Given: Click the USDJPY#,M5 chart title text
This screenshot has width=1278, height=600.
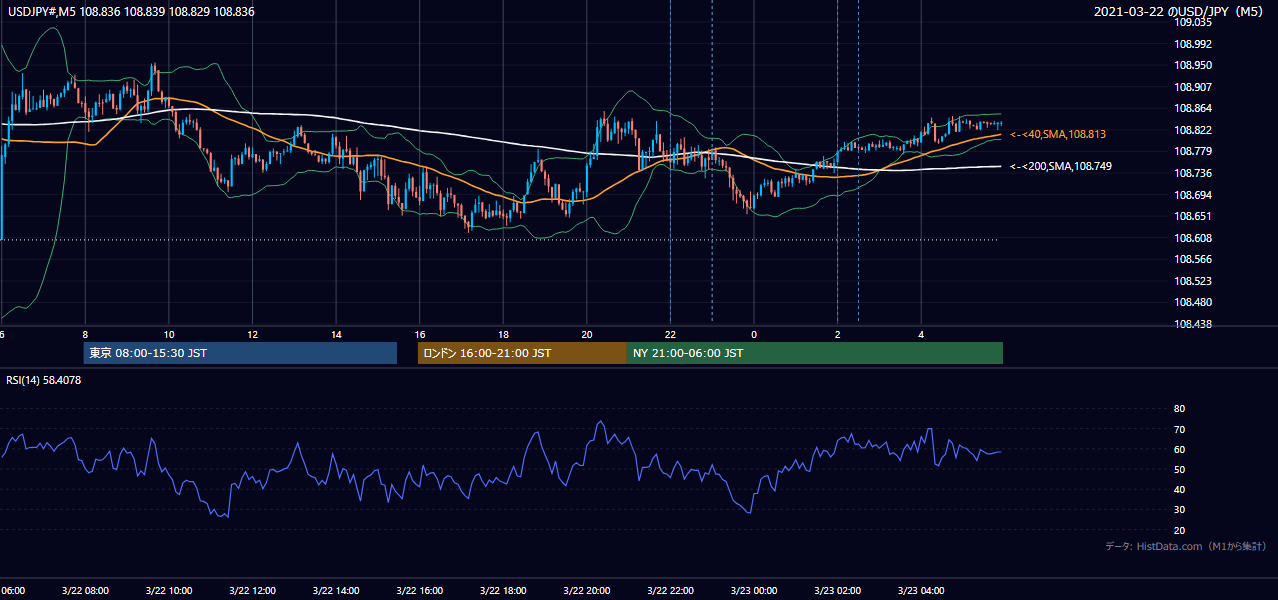Looking at the screenshot, I should click(x=131, y=12).
